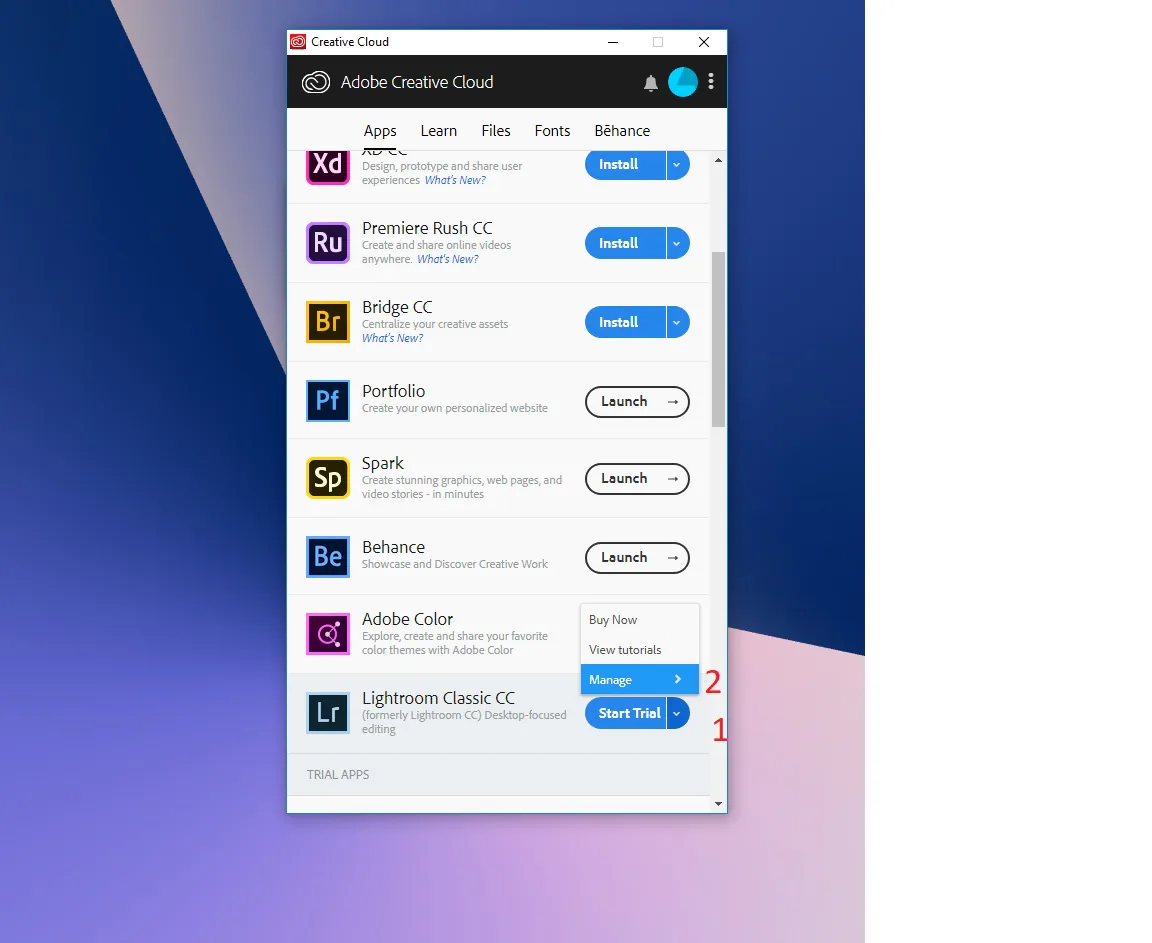Image resolution: width=1152 pixels, height=943 pixels.
Task: Click the Creative Cloud logo in header
Action: [316, 82]
